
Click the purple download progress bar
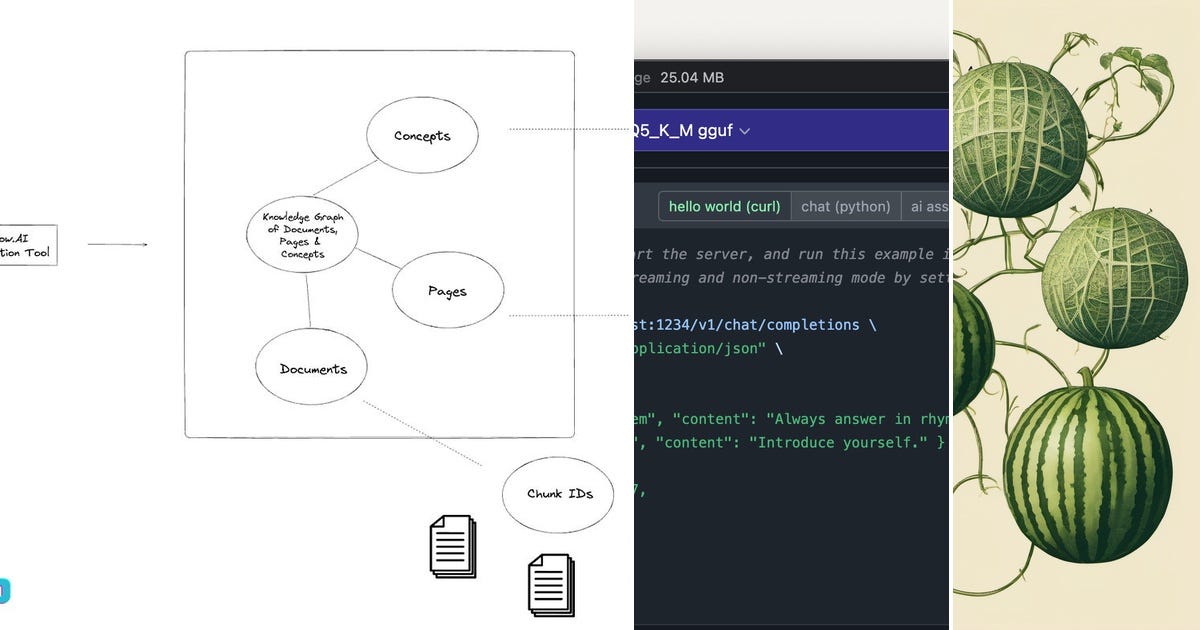click(790, 130)
